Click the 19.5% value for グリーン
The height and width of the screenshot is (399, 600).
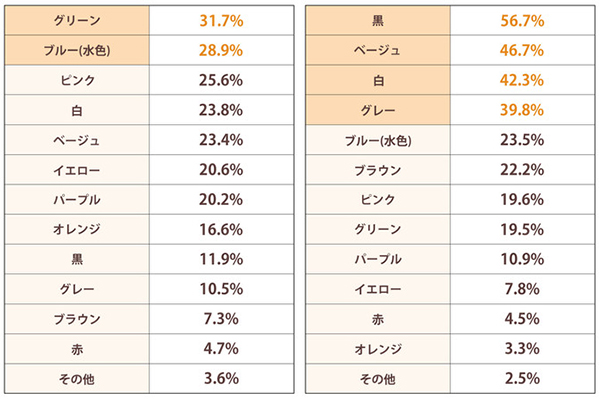coord(522,229)
